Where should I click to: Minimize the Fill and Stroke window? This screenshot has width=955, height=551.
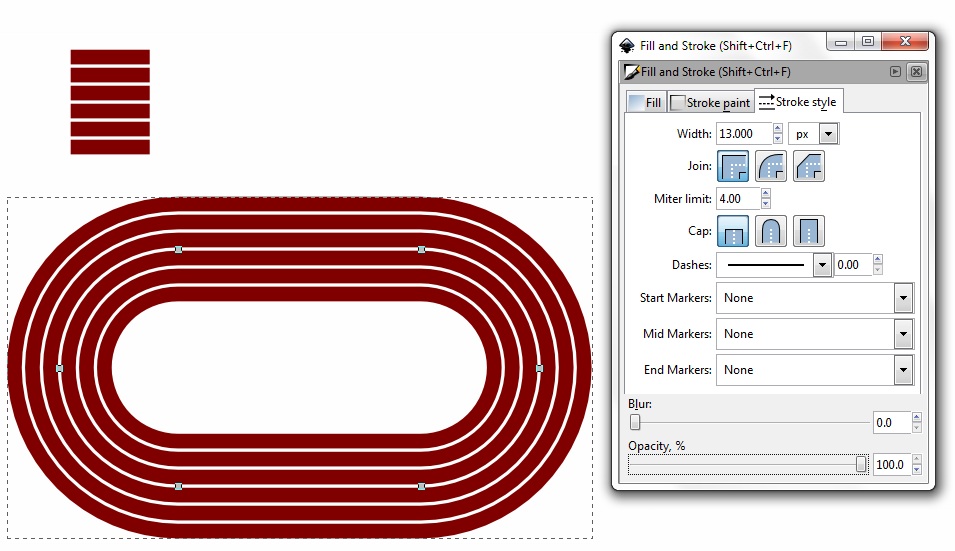click(x=840, y=42)
